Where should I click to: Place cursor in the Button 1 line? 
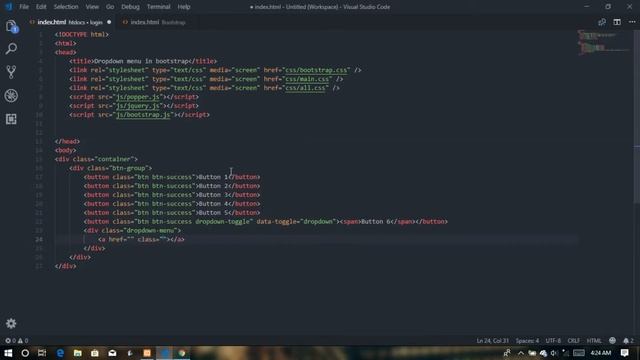172,177
